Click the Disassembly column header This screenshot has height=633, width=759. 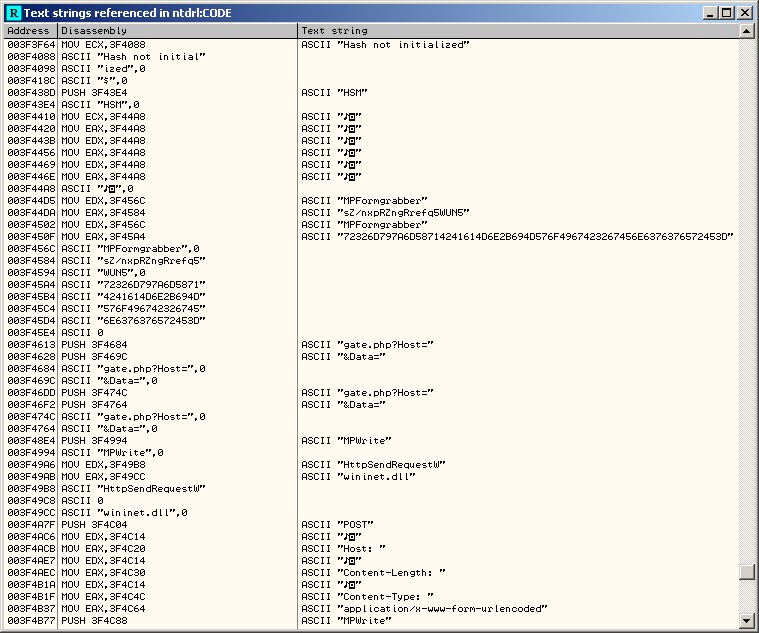[177, 31]
